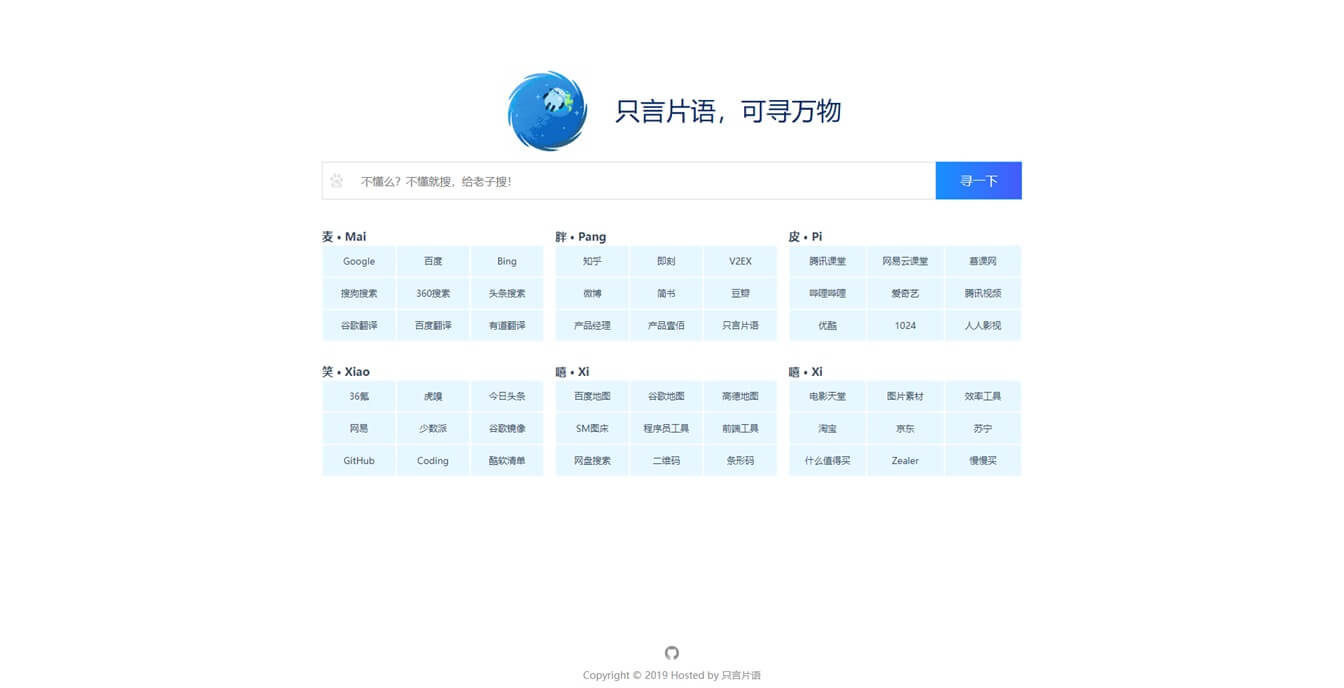Click SM图床 tile

click(x=592, y=428)
